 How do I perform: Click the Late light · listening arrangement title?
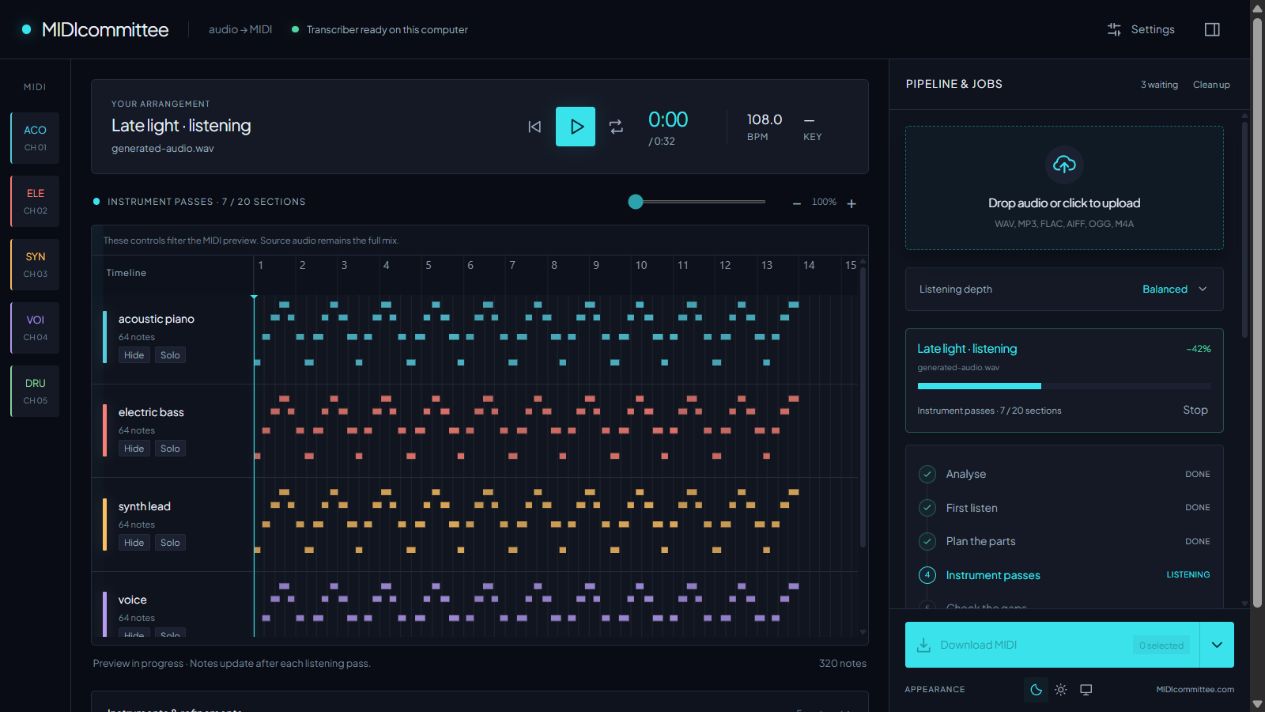point(181,125)
